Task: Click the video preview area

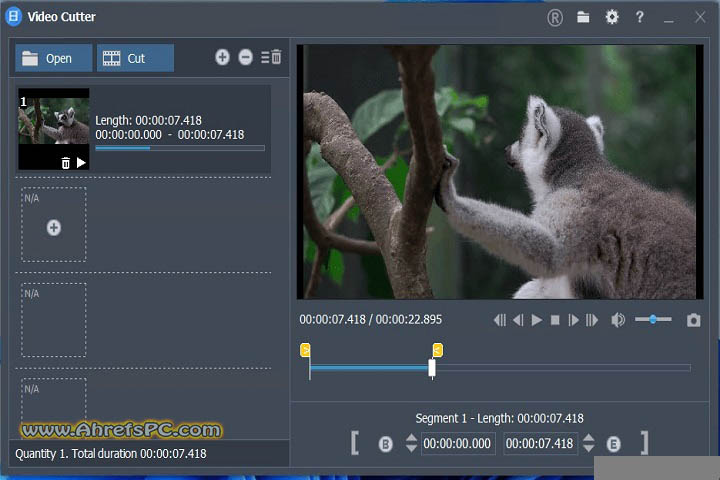Action: point(500,172)
